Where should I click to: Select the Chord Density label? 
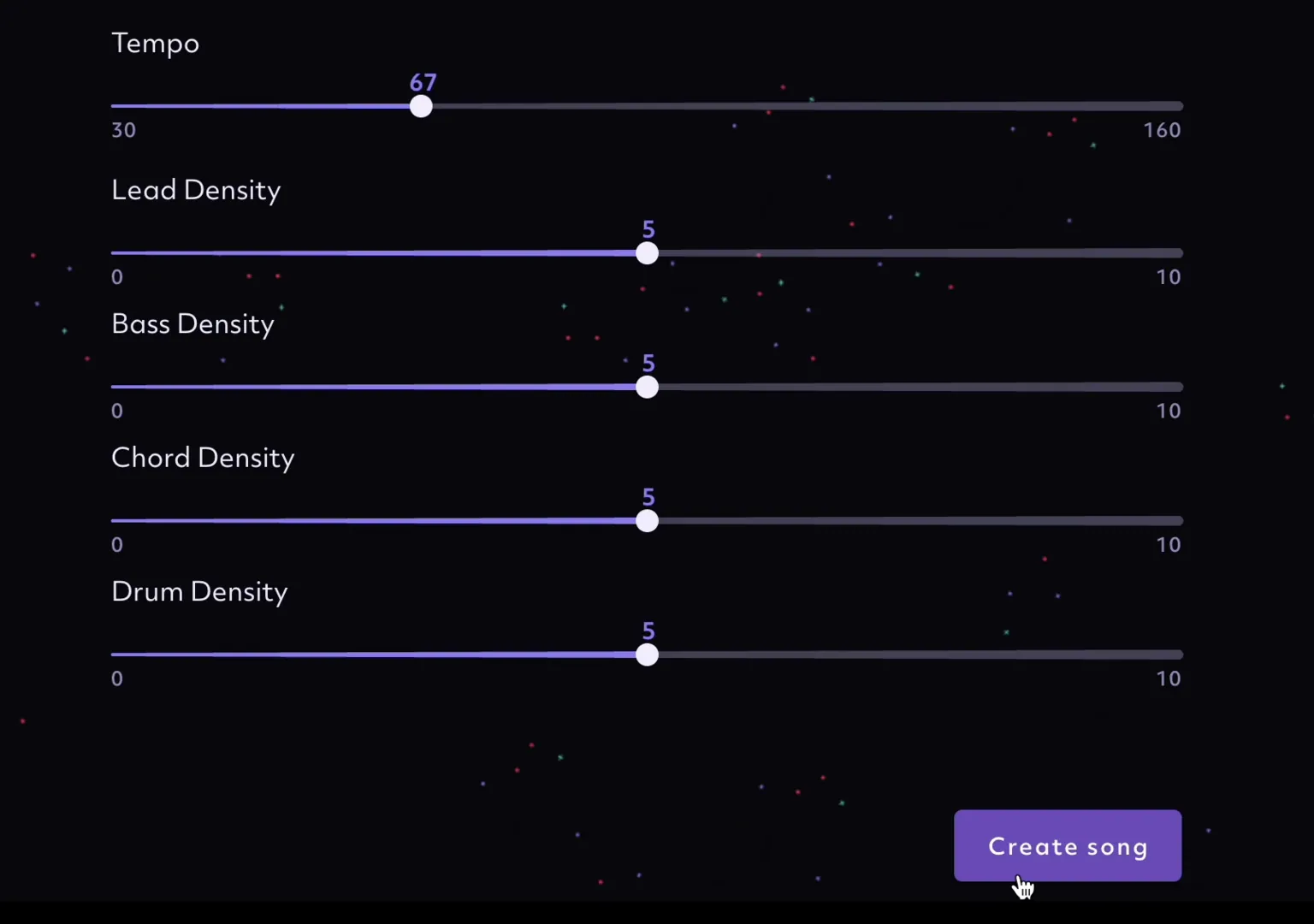pyautogui.click(x=203, y=458)
